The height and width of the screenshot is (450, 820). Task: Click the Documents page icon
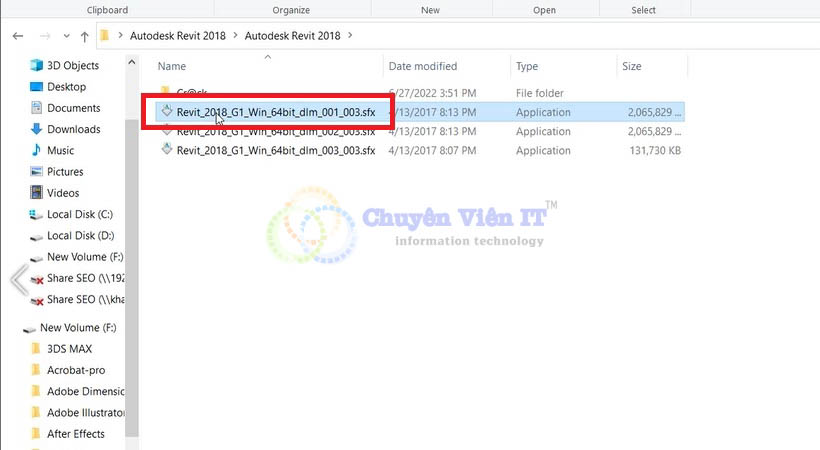36,108
